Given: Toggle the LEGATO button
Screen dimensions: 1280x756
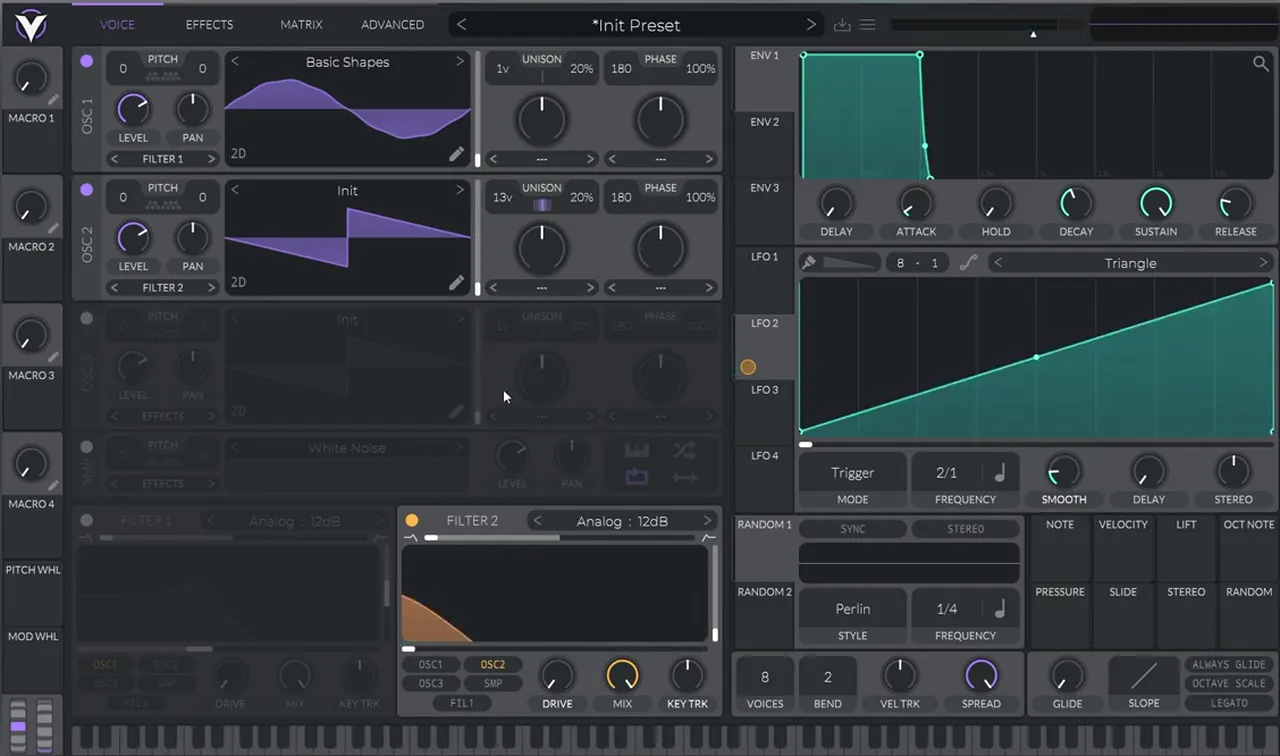Looking at the screenshot, I should coord(1229,703).
